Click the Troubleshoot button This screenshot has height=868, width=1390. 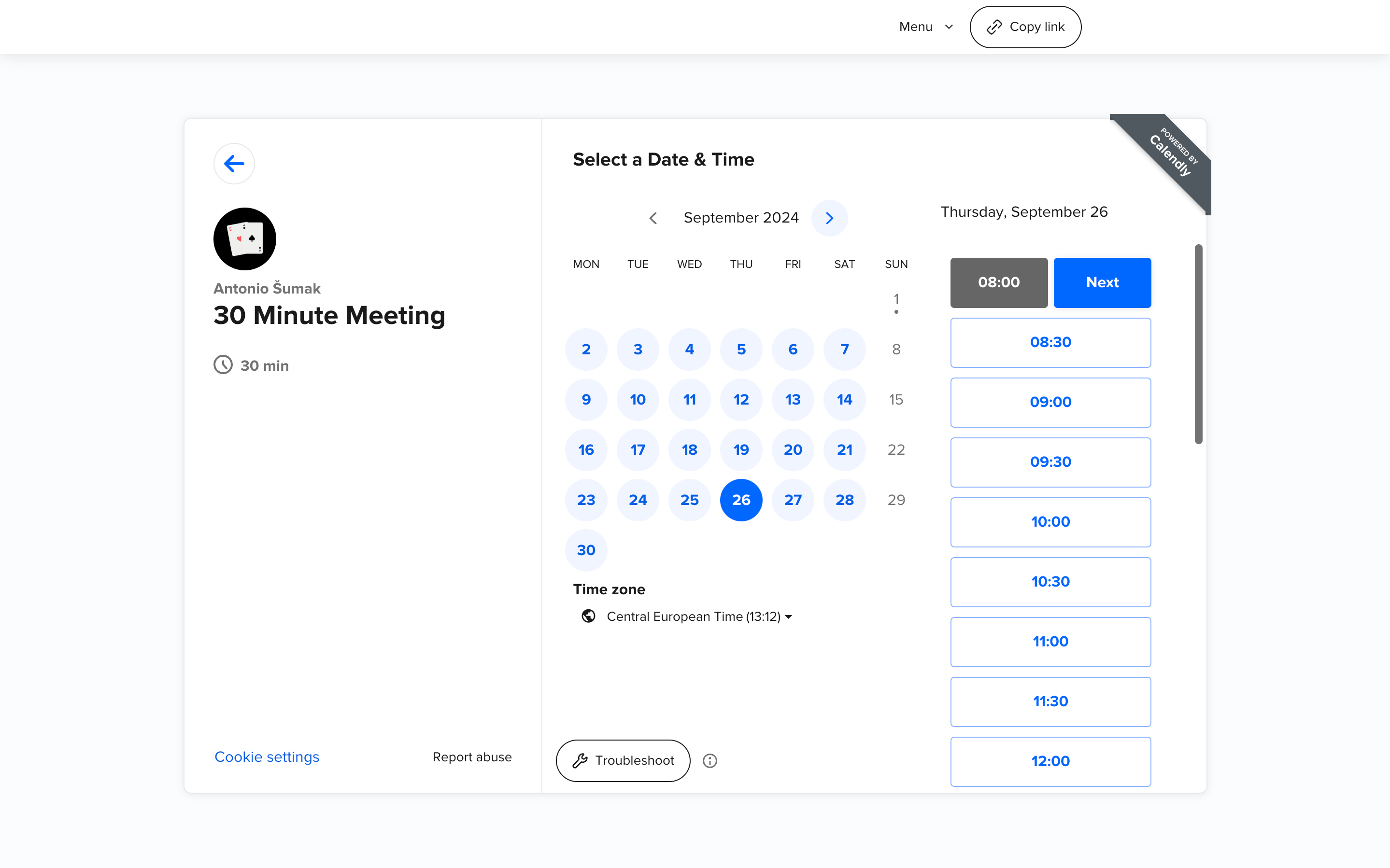[623, 761]
